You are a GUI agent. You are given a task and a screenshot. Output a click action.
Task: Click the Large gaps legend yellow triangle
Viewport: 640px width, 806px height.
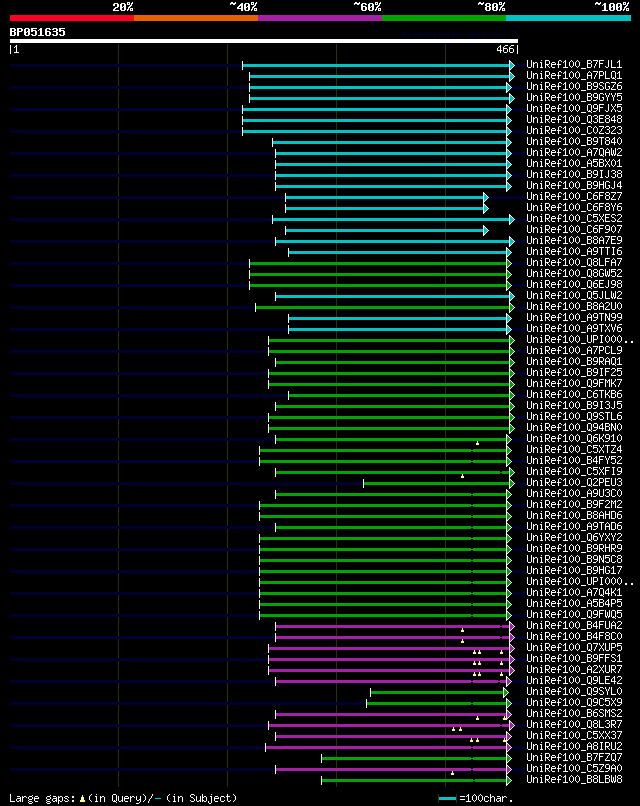[82, 799]
